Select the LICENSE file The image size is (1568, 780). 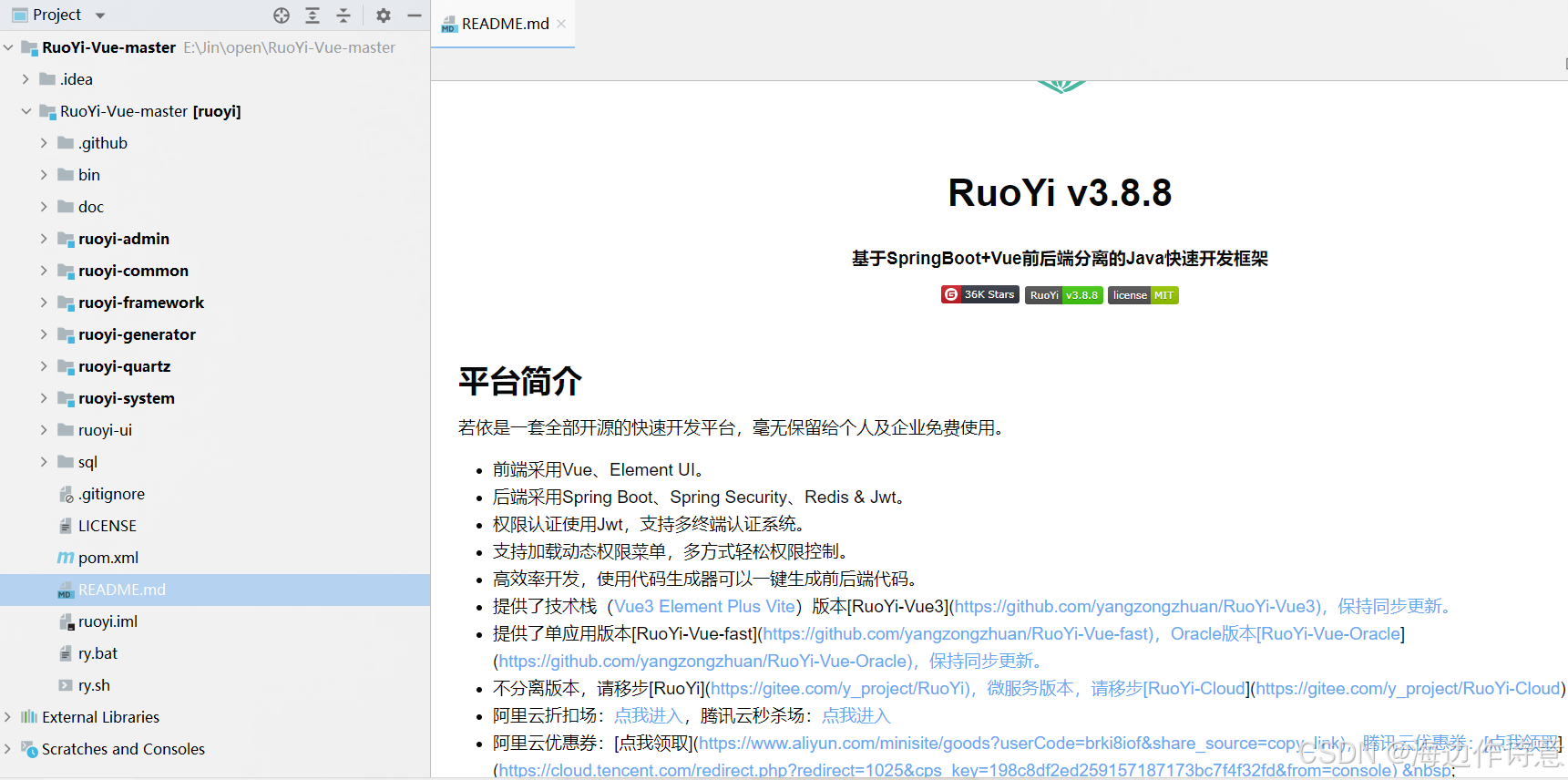tap(108, 526)
